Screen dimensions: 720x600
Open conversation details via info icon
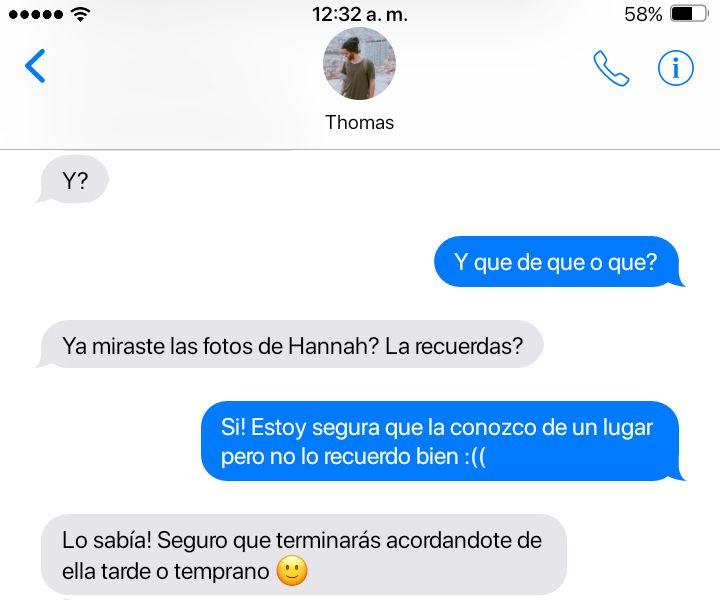675,68
